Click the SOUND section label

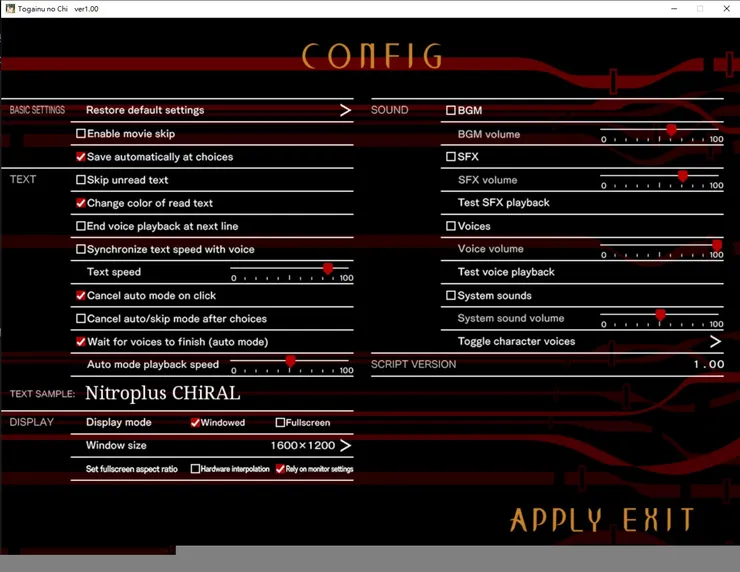click(x=389, y=110)
